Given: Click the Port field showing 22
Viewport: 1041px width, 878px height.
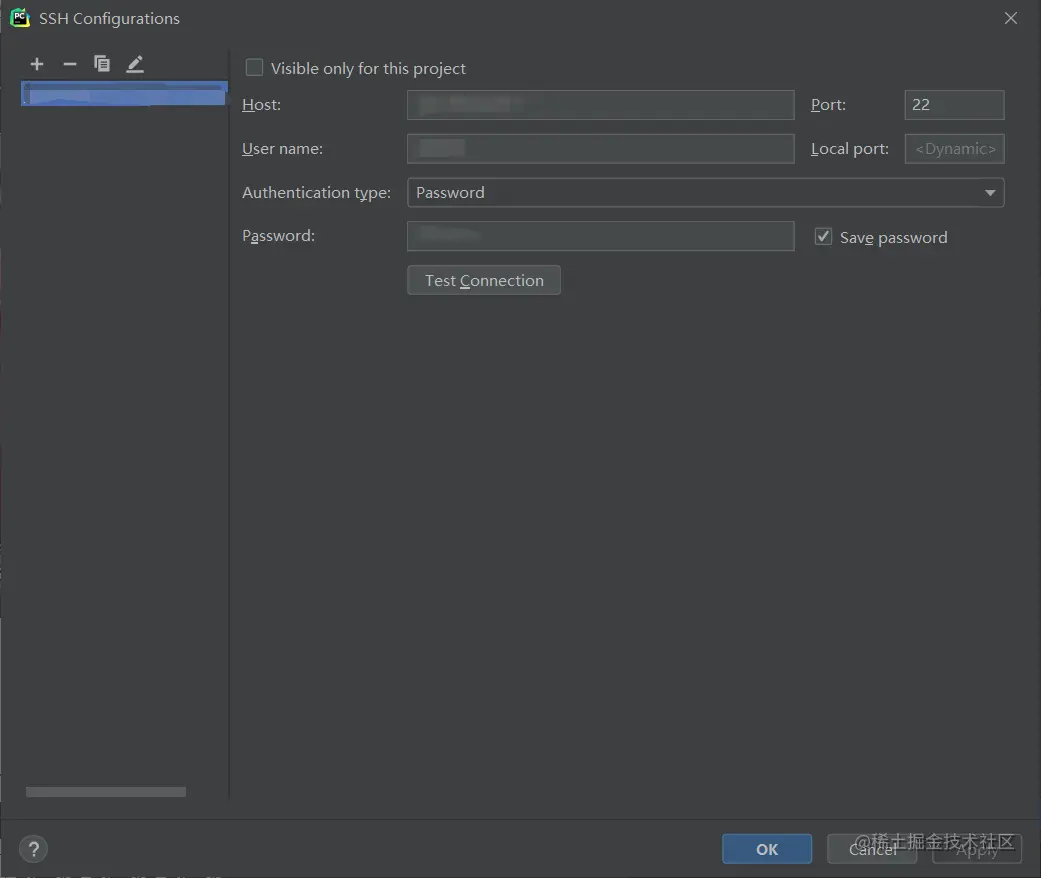Looking at the screenshot, I should point(953,104).
